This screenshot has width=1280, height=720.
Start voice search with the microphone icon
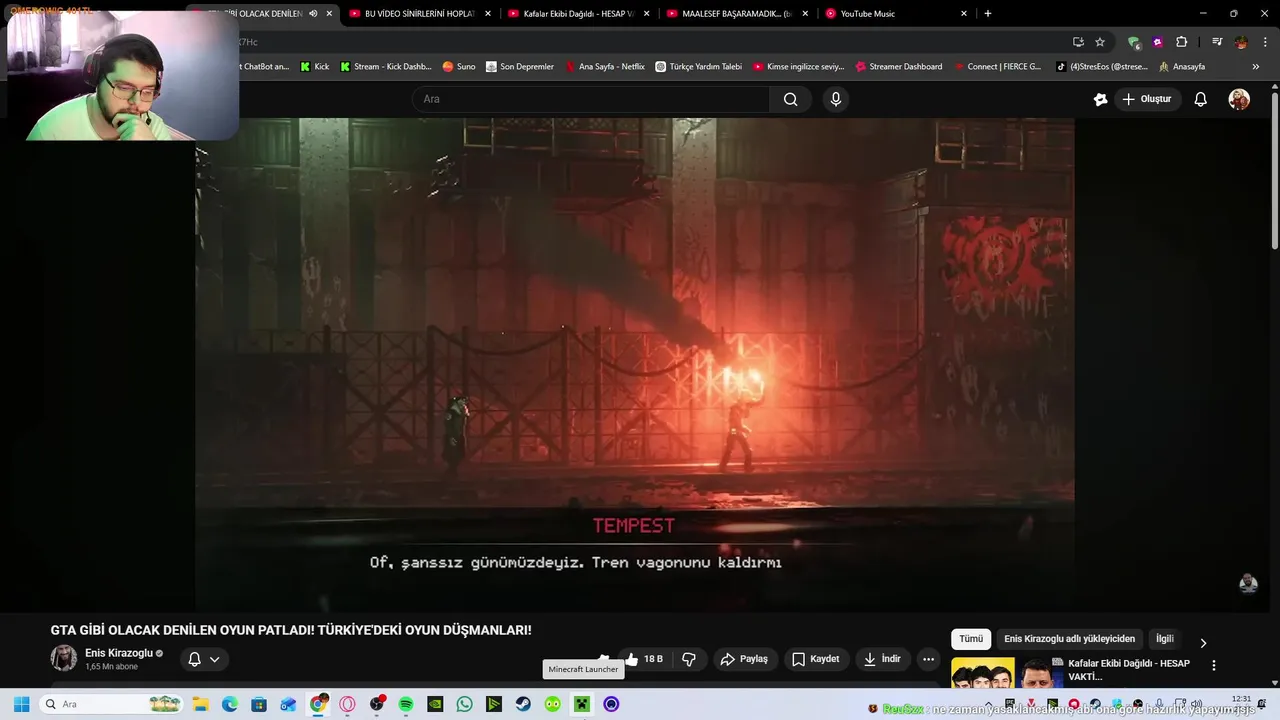(836, 99)
